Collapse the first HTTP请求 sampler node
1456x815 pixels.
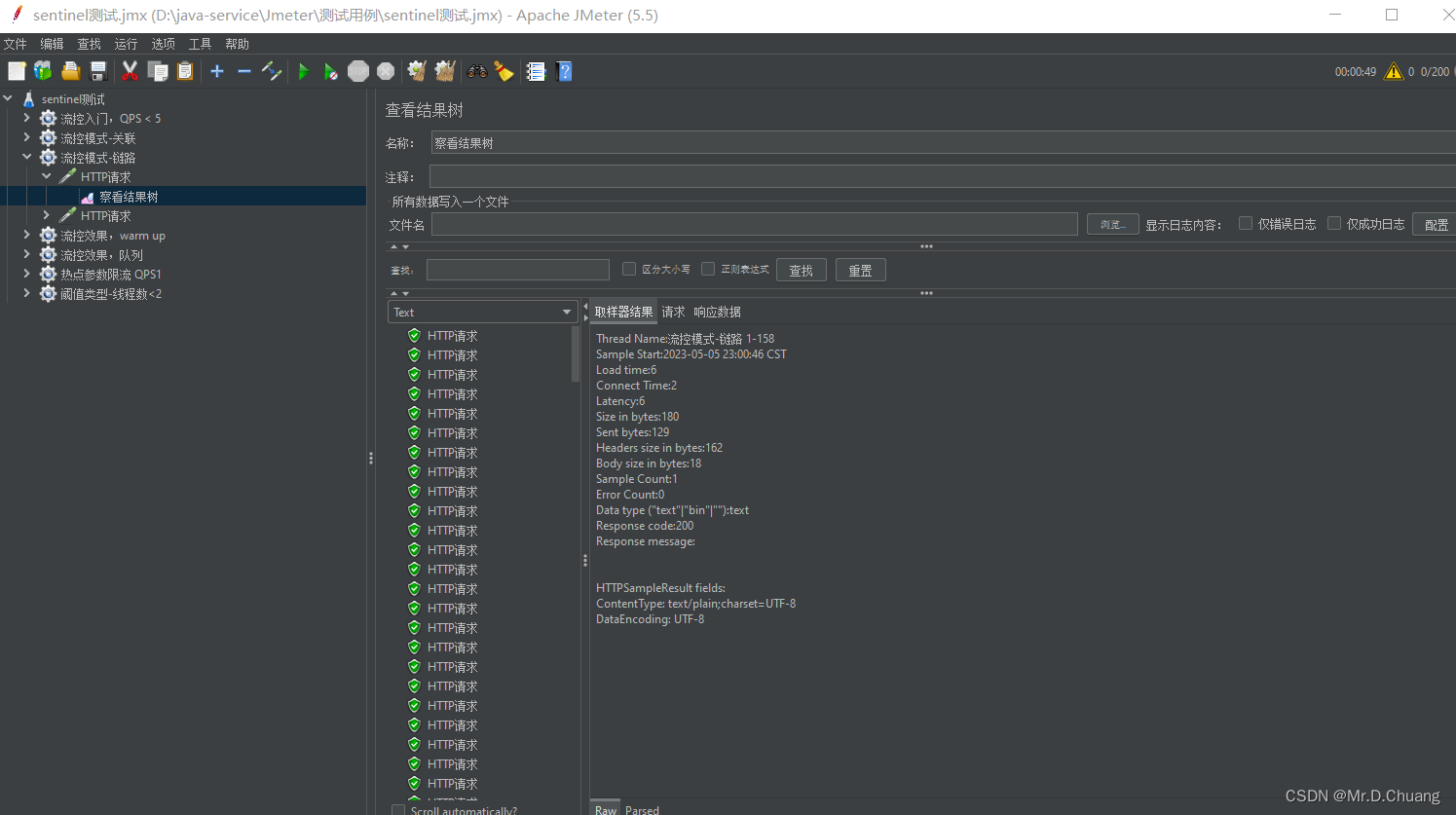(x=47, y=176)
